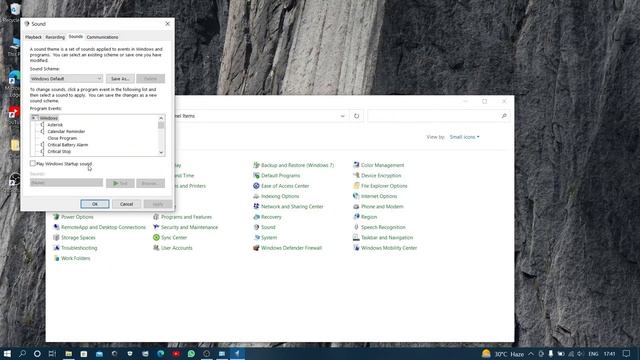Click the Recovery icon in Control Panel

coord(256,217)
